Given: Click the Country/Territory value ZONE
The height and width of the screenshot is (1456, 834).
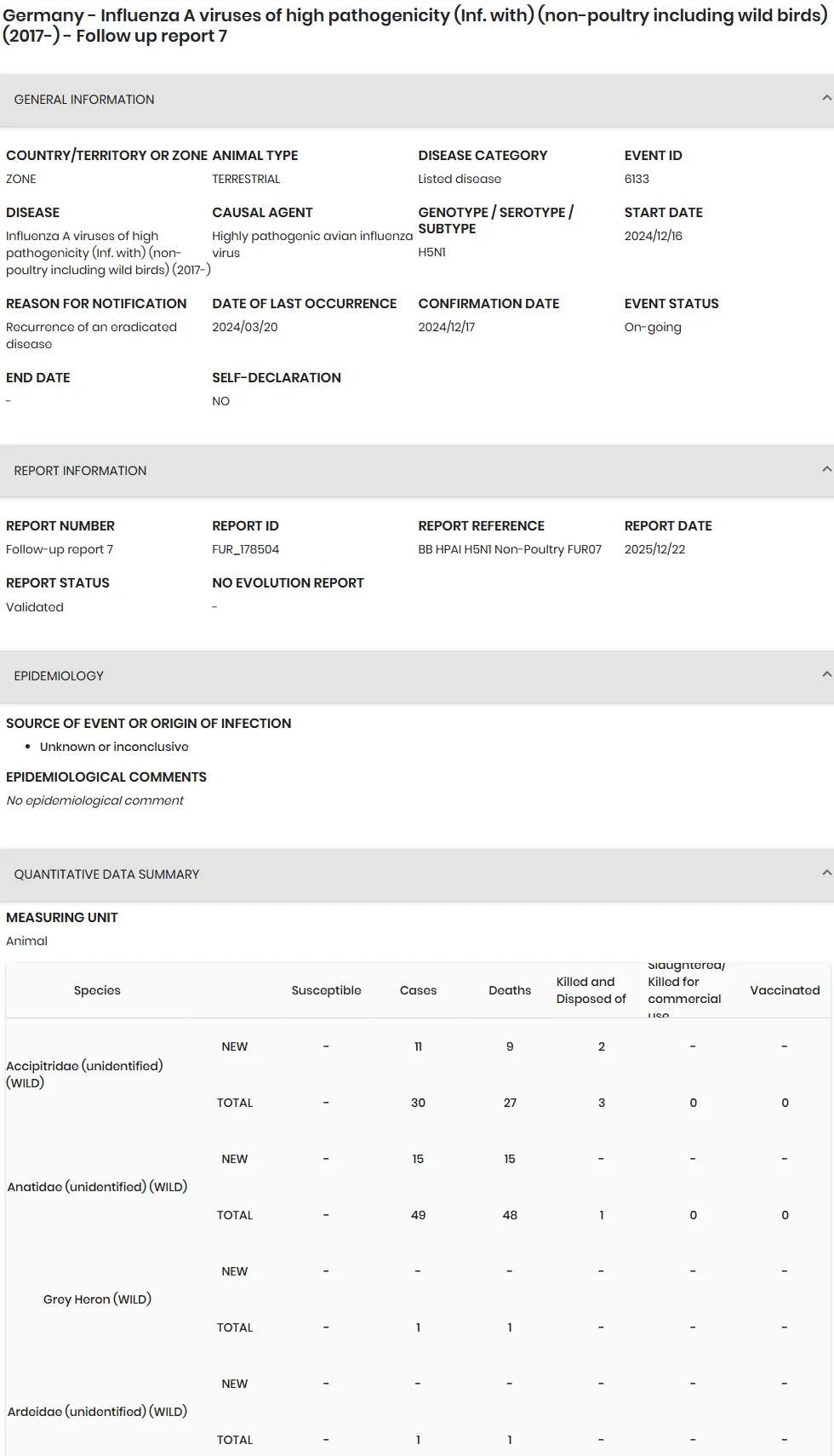Looking at the screenshot, I should (21, 179).
